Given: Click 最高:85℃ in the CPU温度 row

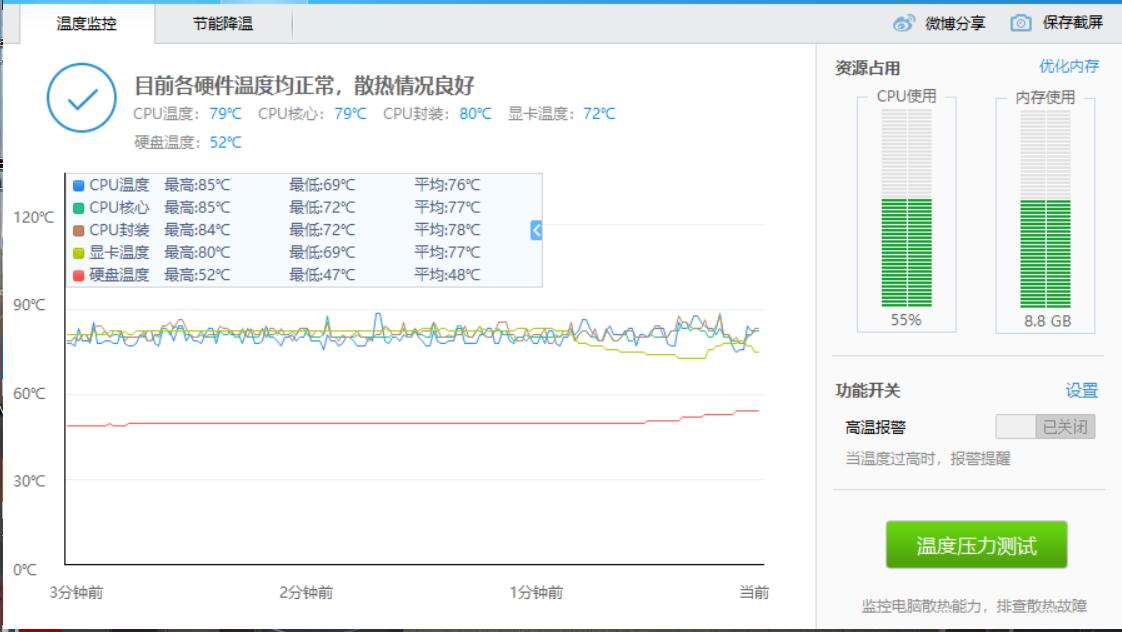Looking at the screenshot, I should click(x=197, y=185).
